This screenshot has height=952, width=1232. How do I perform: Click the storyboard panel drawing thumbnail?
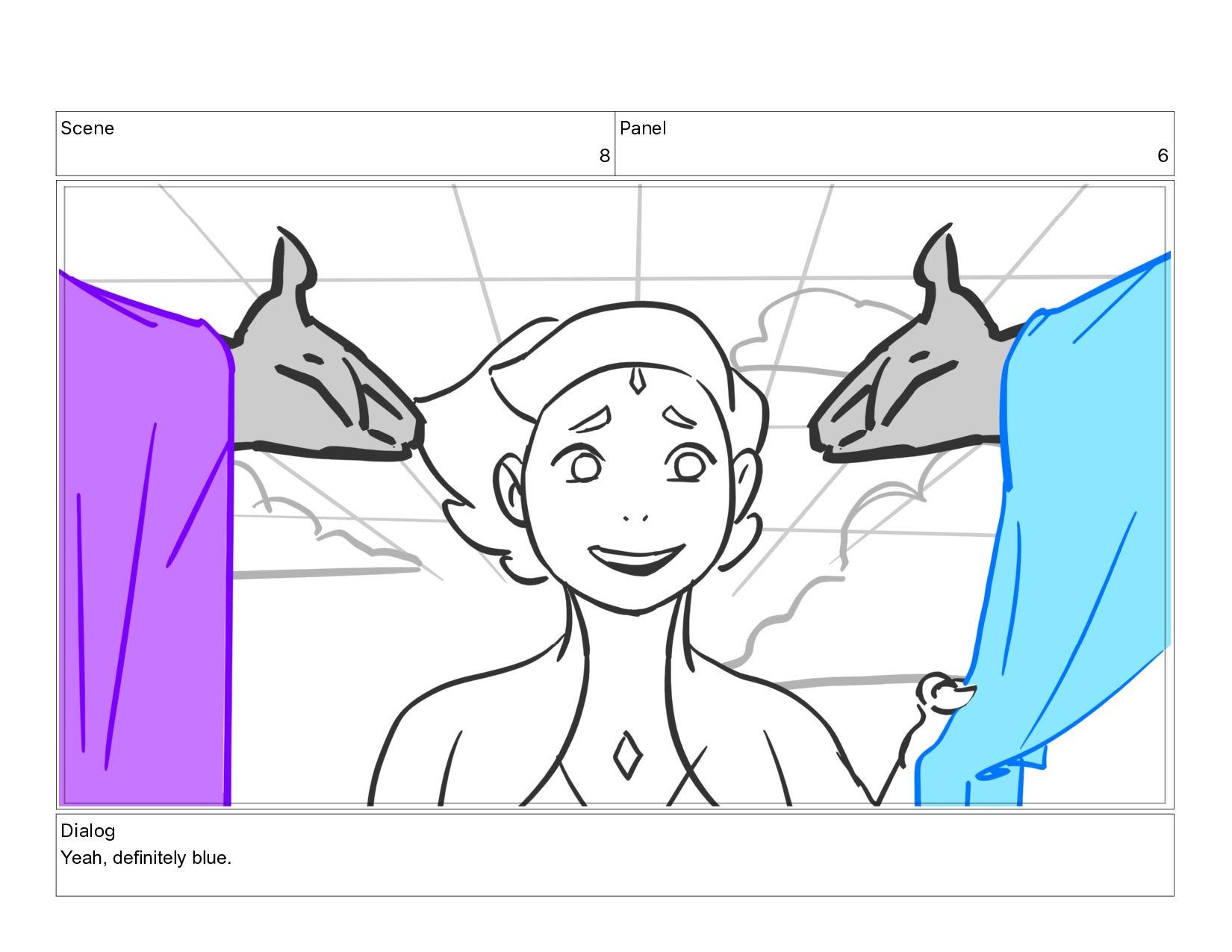tap(615, 495)
